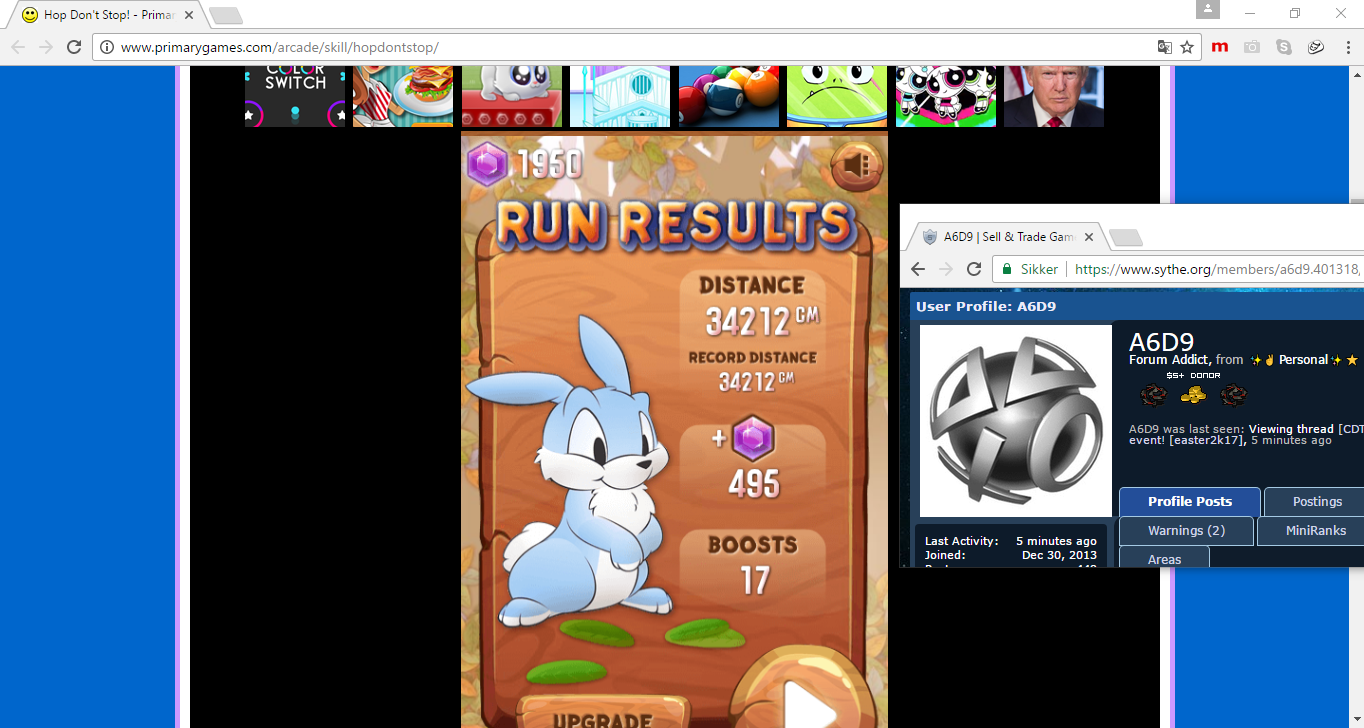
Task: Open a new tab next to Hop Don't Stop!
Action: point(226,15)
